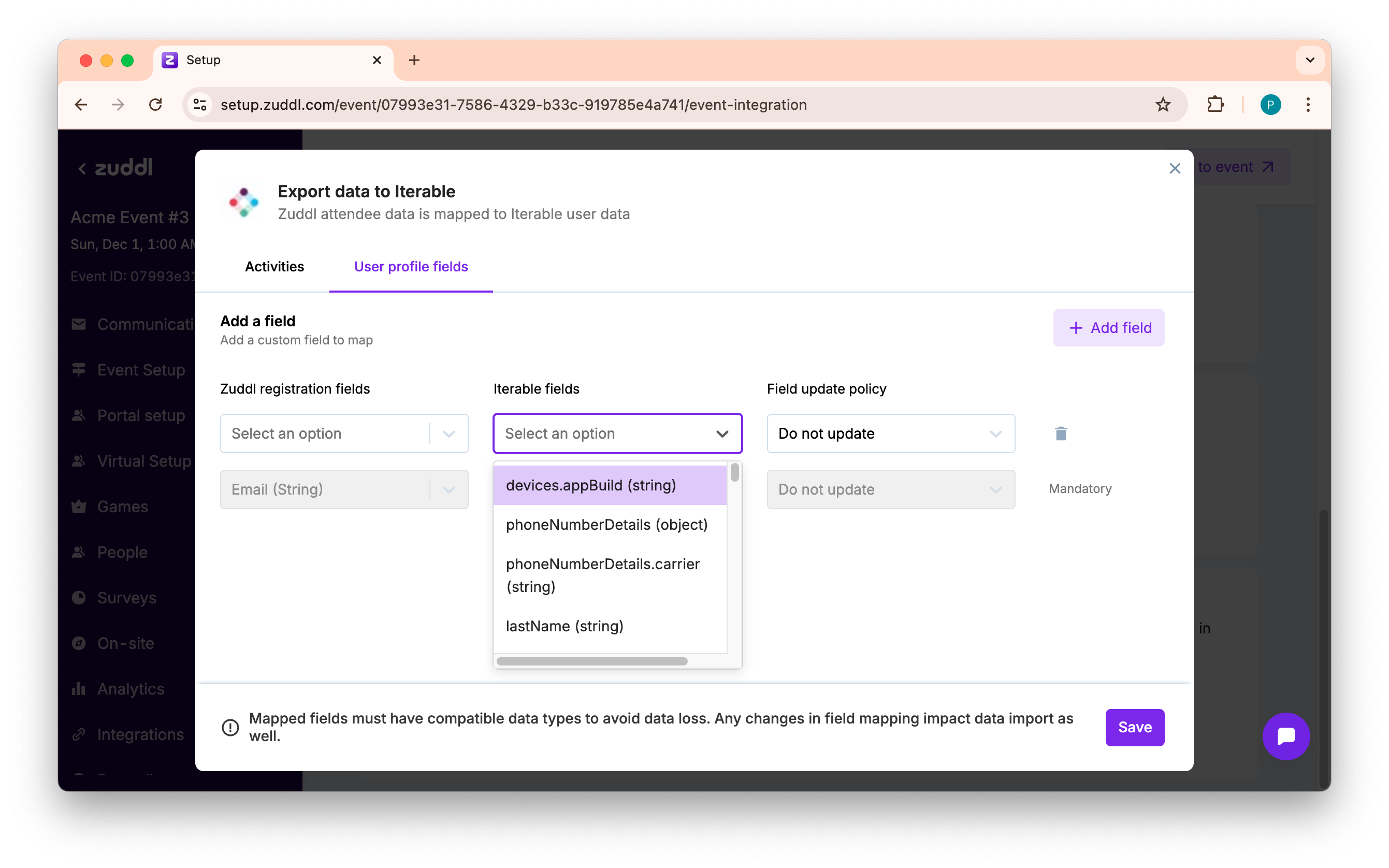Close the Export data to Iterable dialog
1389x868 pixels.
click(x=1175, y=168)
